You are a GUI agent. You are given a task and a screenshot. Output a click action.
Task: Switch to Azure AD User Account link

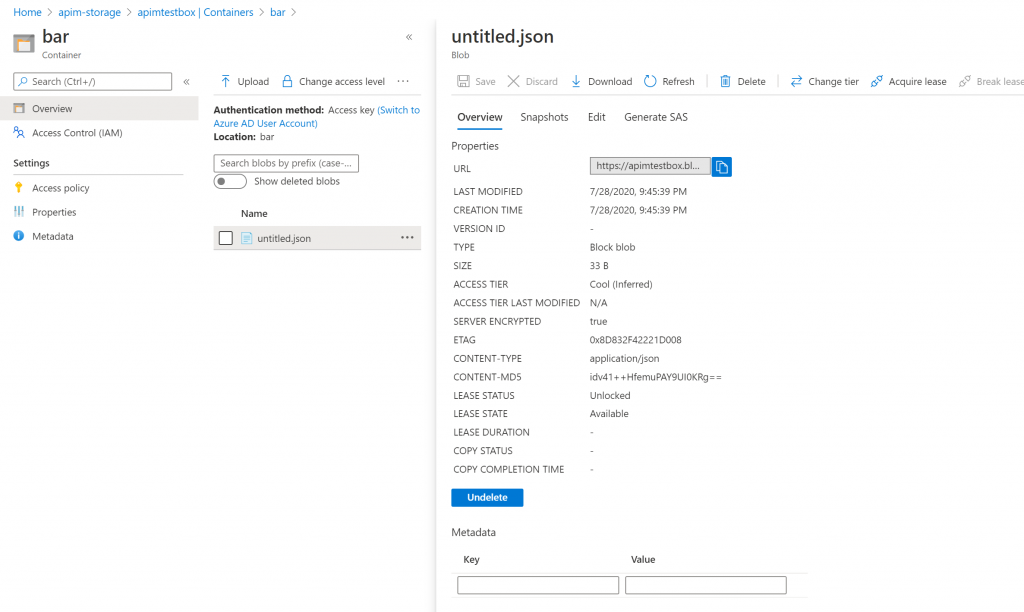(317, 116)
